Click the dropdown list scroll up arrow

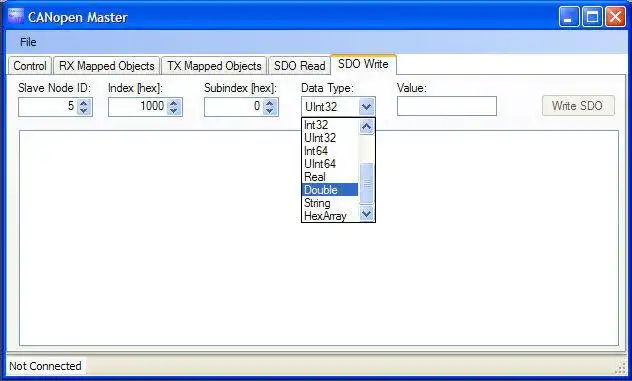click(366, 127)
